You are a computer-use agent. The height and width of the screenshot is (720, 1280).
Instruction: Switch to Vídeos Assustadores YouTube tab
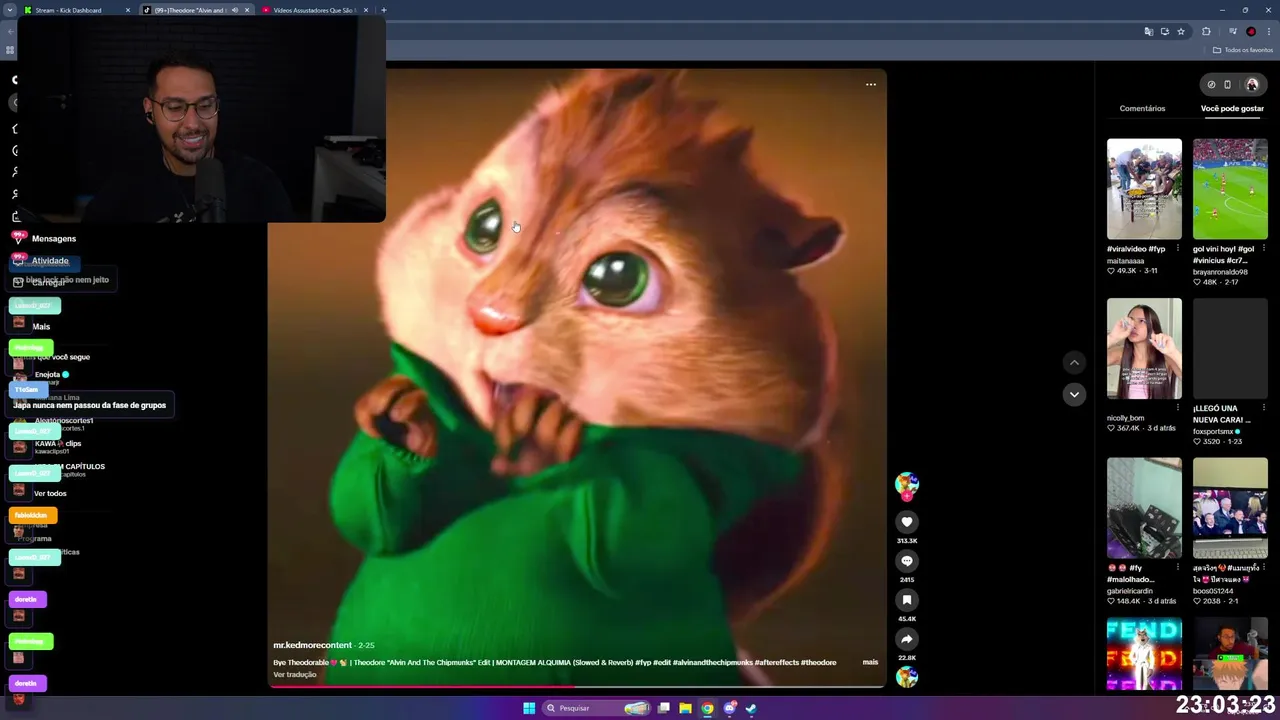pos(313,10)
